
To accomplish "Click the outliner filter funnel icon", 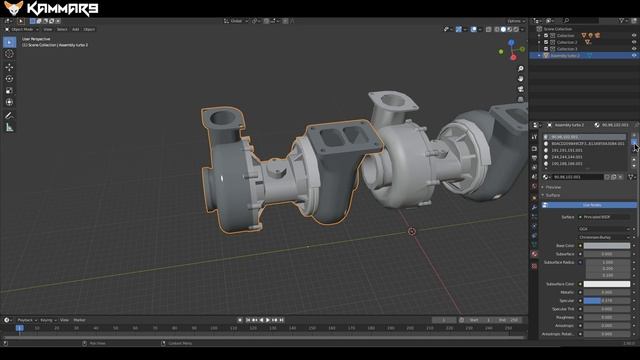I will (x=622, y=21).
